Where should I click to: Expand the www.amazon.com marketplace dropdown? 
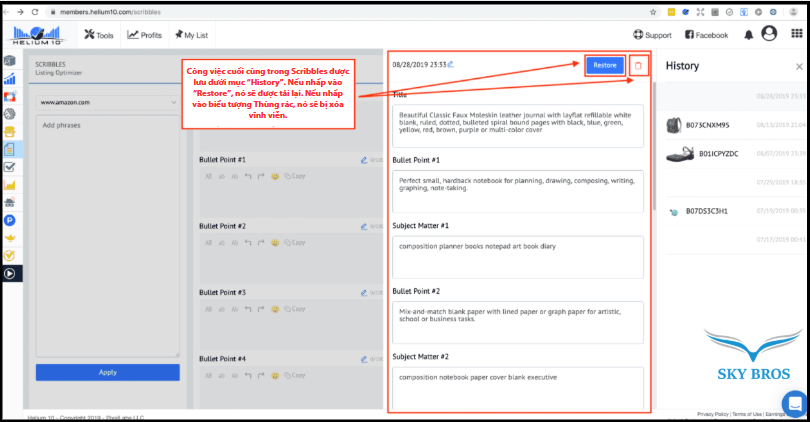(107, 102)
